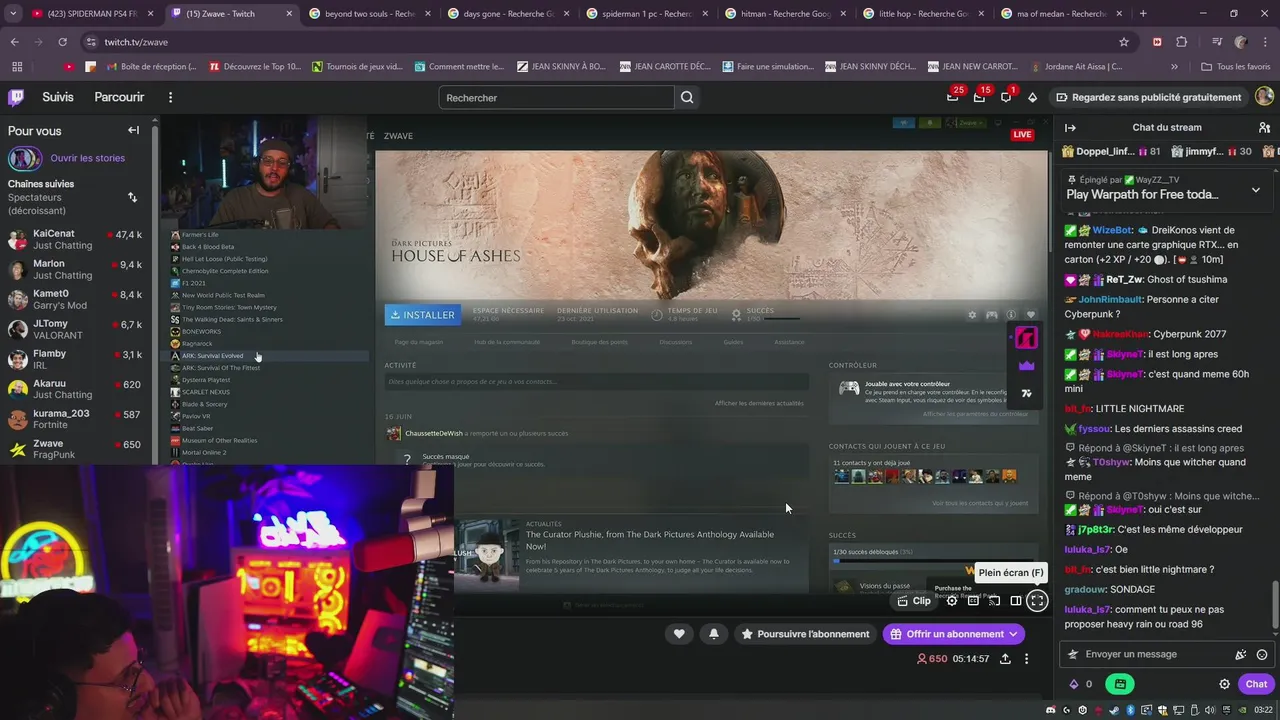Toggle fullscreen on the player
This screenshot has width=1280, height=720.
tap(1037, 601)
